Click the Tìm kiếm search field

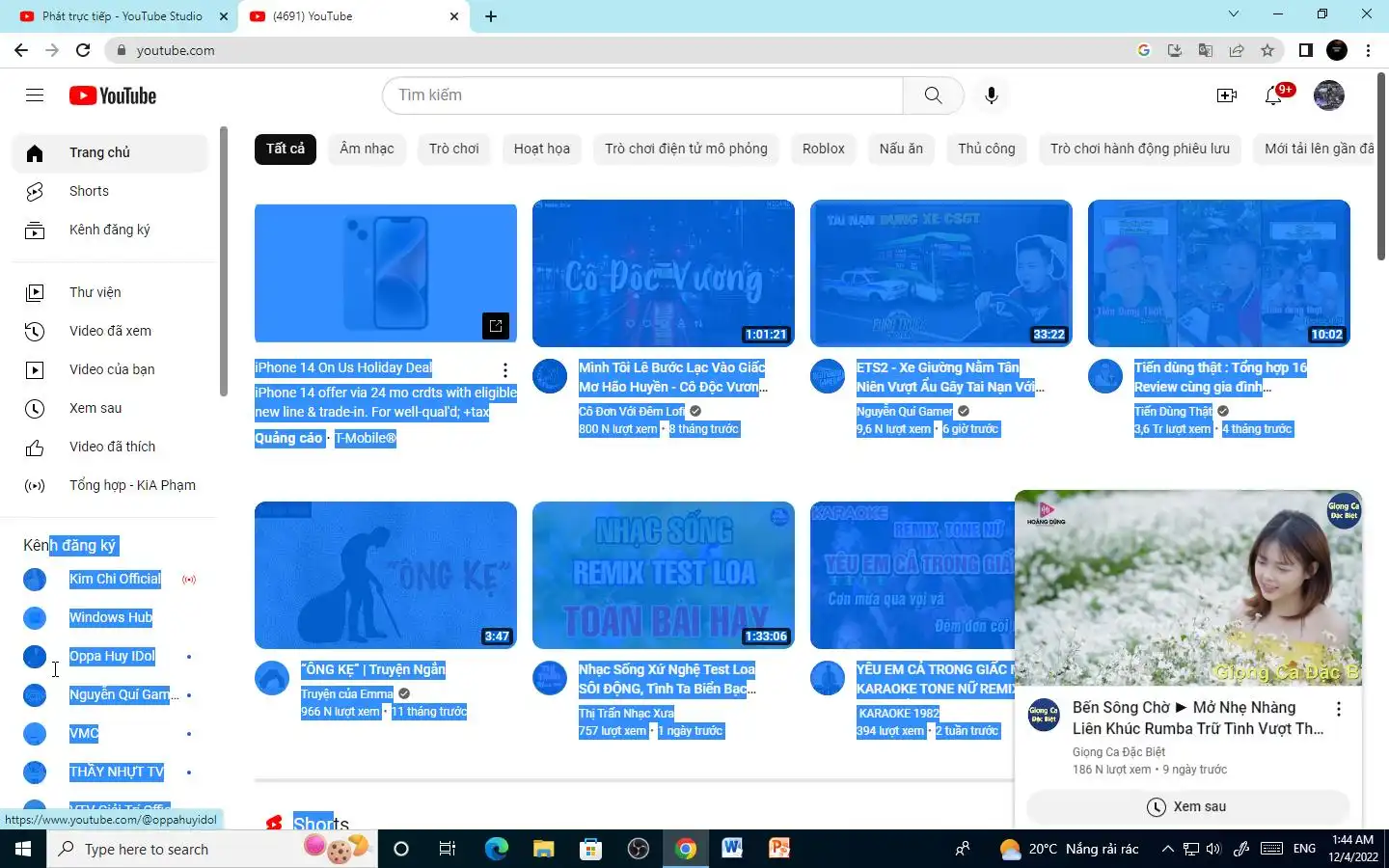[x=642, y=95]
